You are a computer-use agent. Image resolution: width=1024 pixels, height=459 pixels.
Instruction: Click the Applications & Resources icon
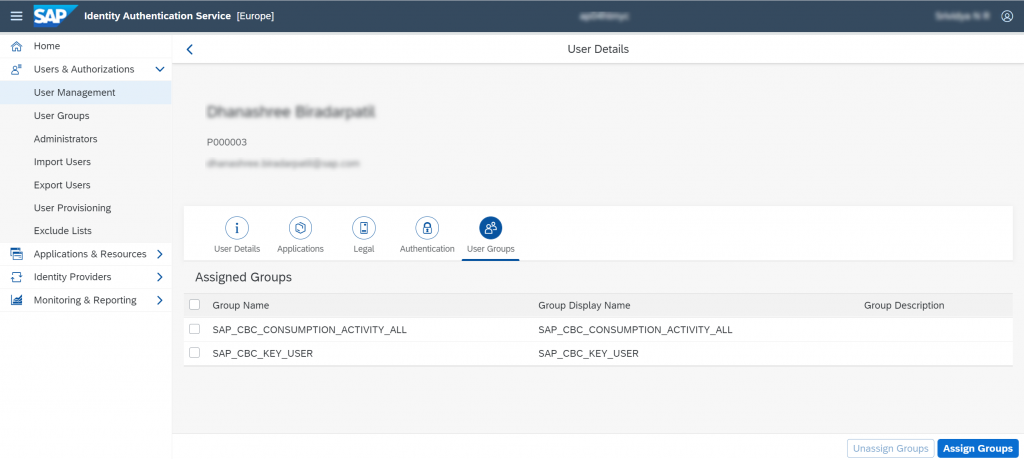[17, 254]
